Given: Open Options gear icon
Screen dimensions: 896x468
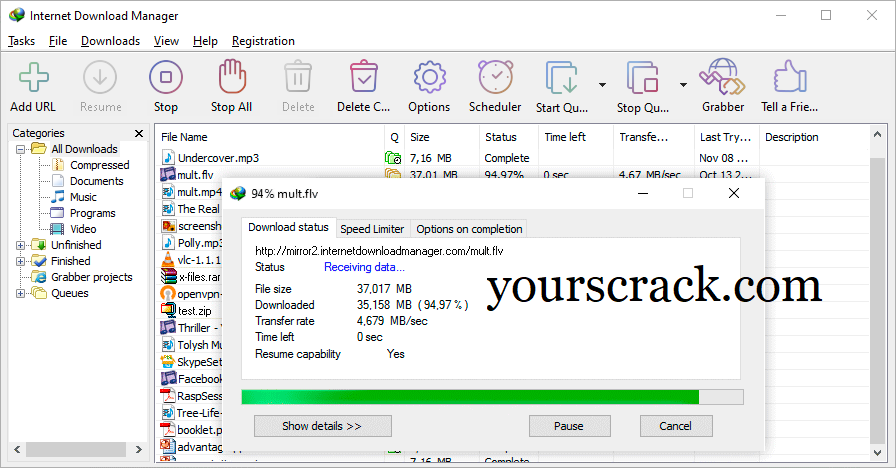Looking at the screenshot, I should click(429, 77).
